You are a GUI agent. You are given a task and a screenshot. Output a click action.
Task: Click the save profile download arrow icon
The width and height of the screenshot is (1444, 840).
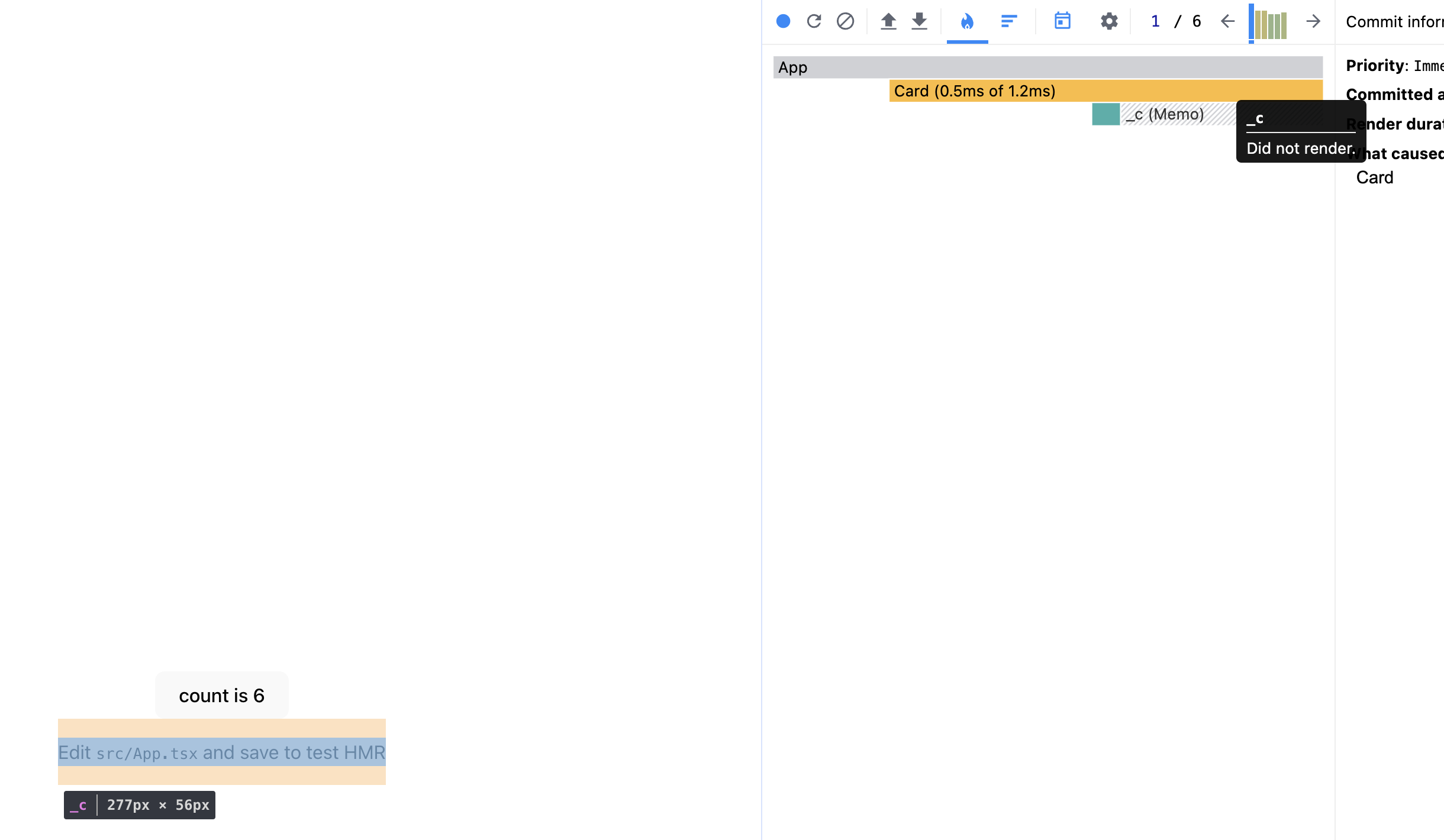point(919,21)
